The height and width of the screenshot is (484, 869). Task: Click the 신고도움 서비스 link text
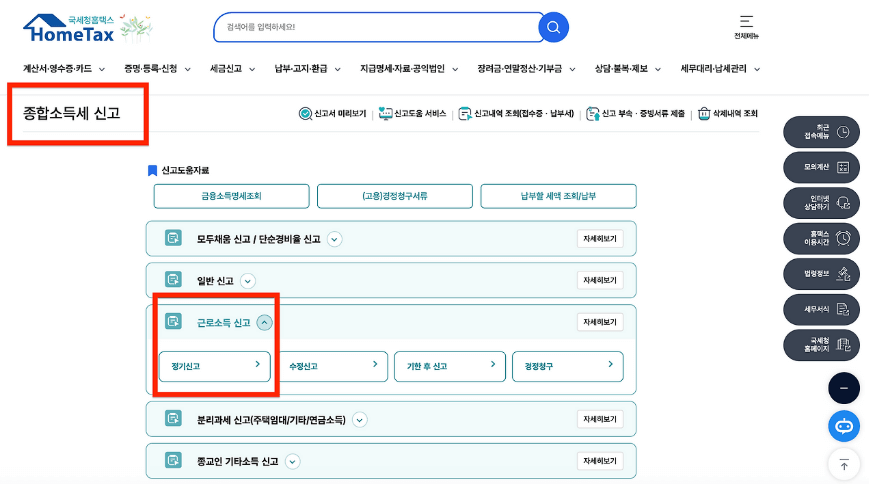coord(420,114)
